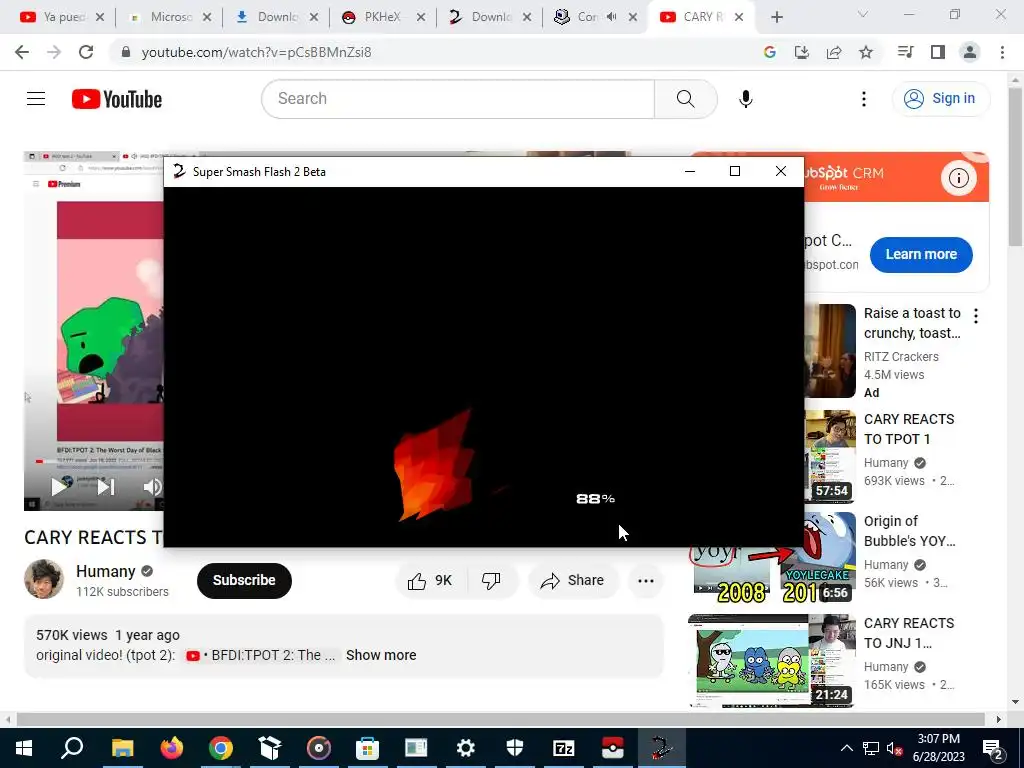Focus the YouTube search field
This screenshot has height=768, width=1024.
(458, 99)
